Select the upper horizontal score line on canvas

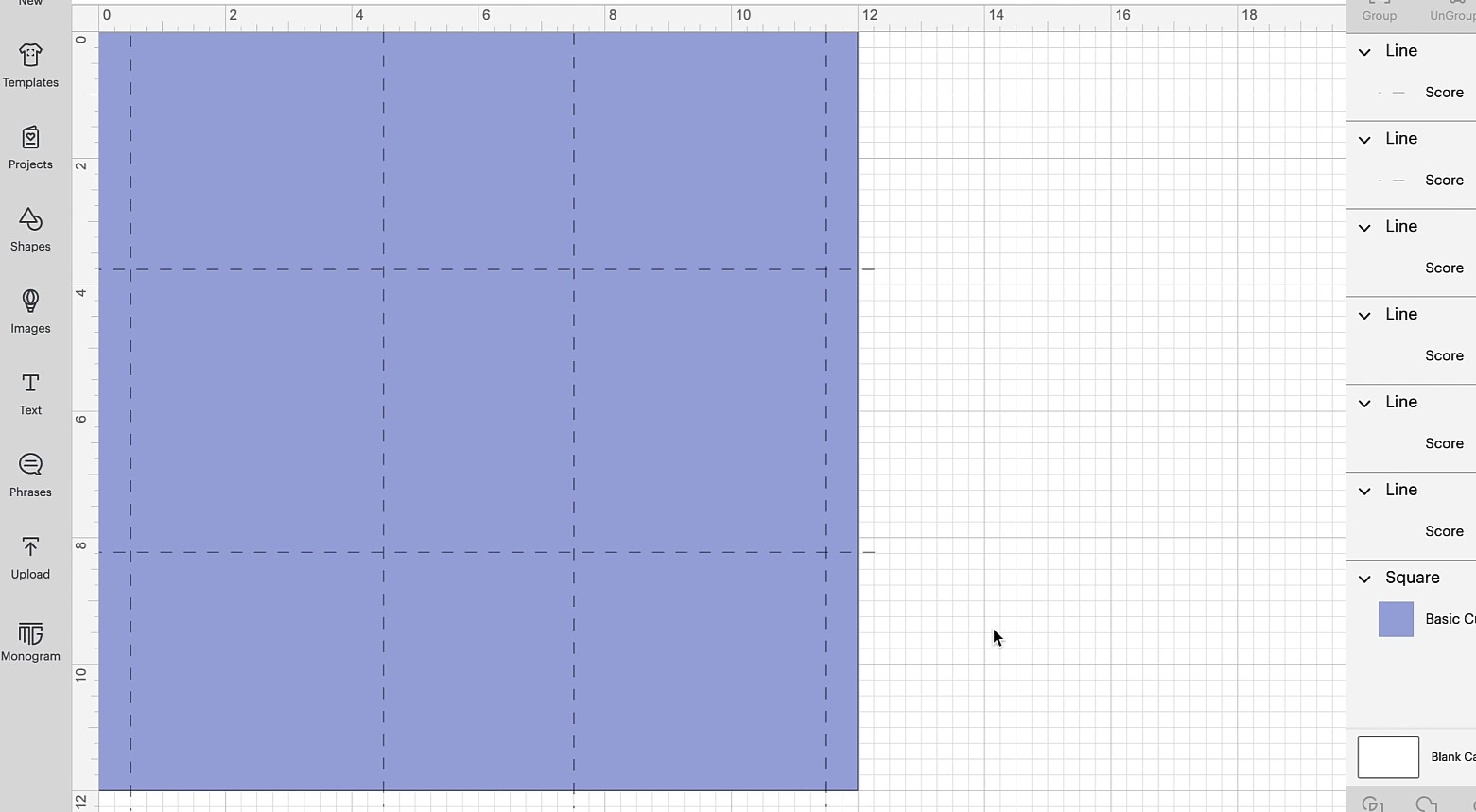pos(486,269)
